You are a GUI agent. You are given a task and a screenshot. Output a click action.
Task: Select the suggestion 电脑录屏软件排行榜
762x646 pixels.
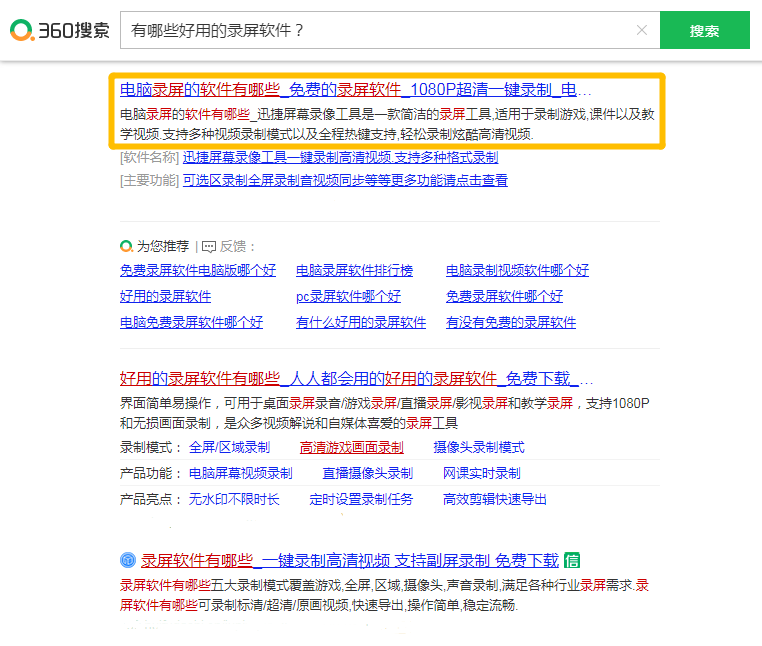click(x=354, y=270)
